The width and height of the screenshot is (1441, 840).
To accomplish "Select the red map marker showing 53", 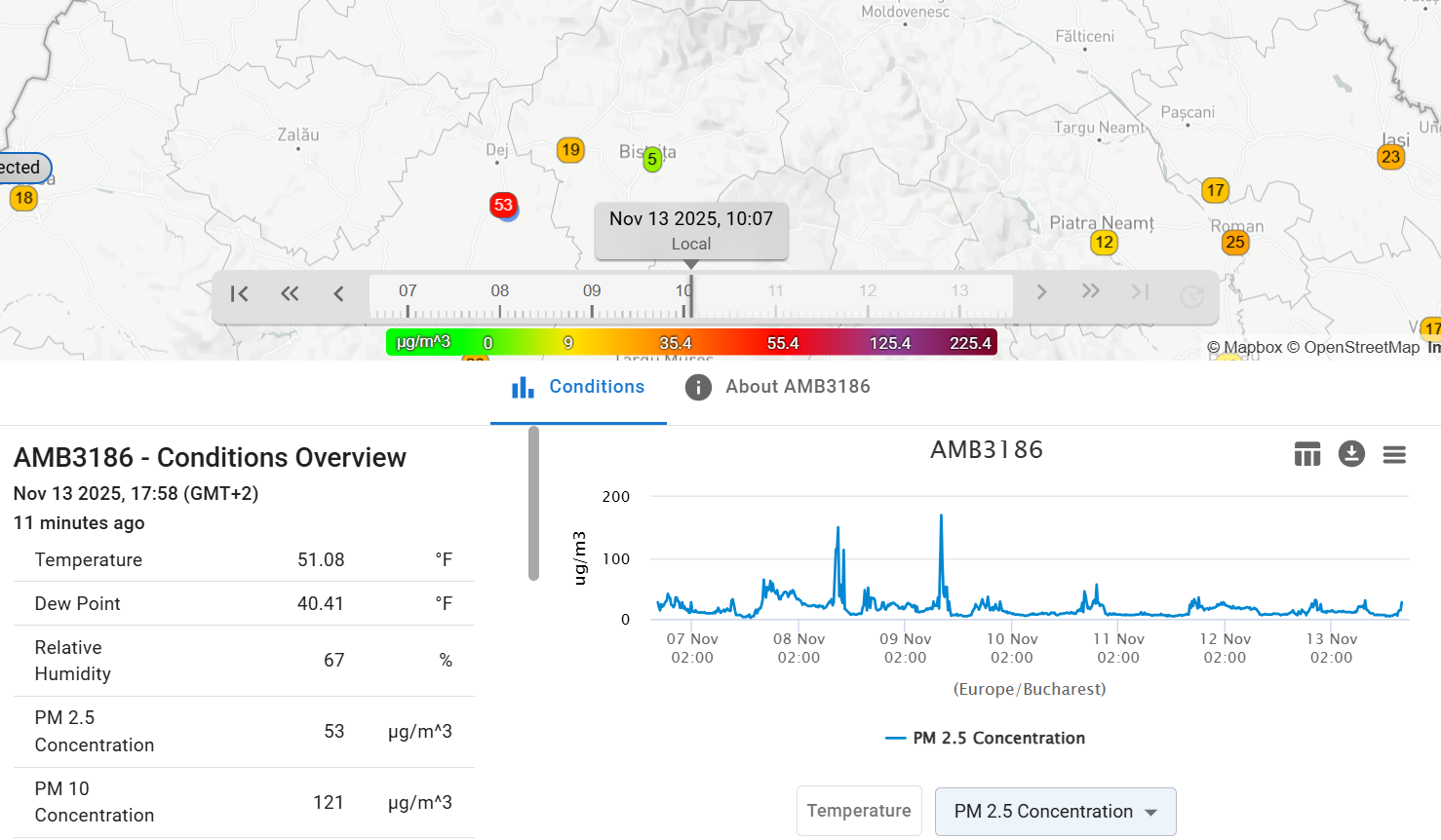I will [503, 206].
